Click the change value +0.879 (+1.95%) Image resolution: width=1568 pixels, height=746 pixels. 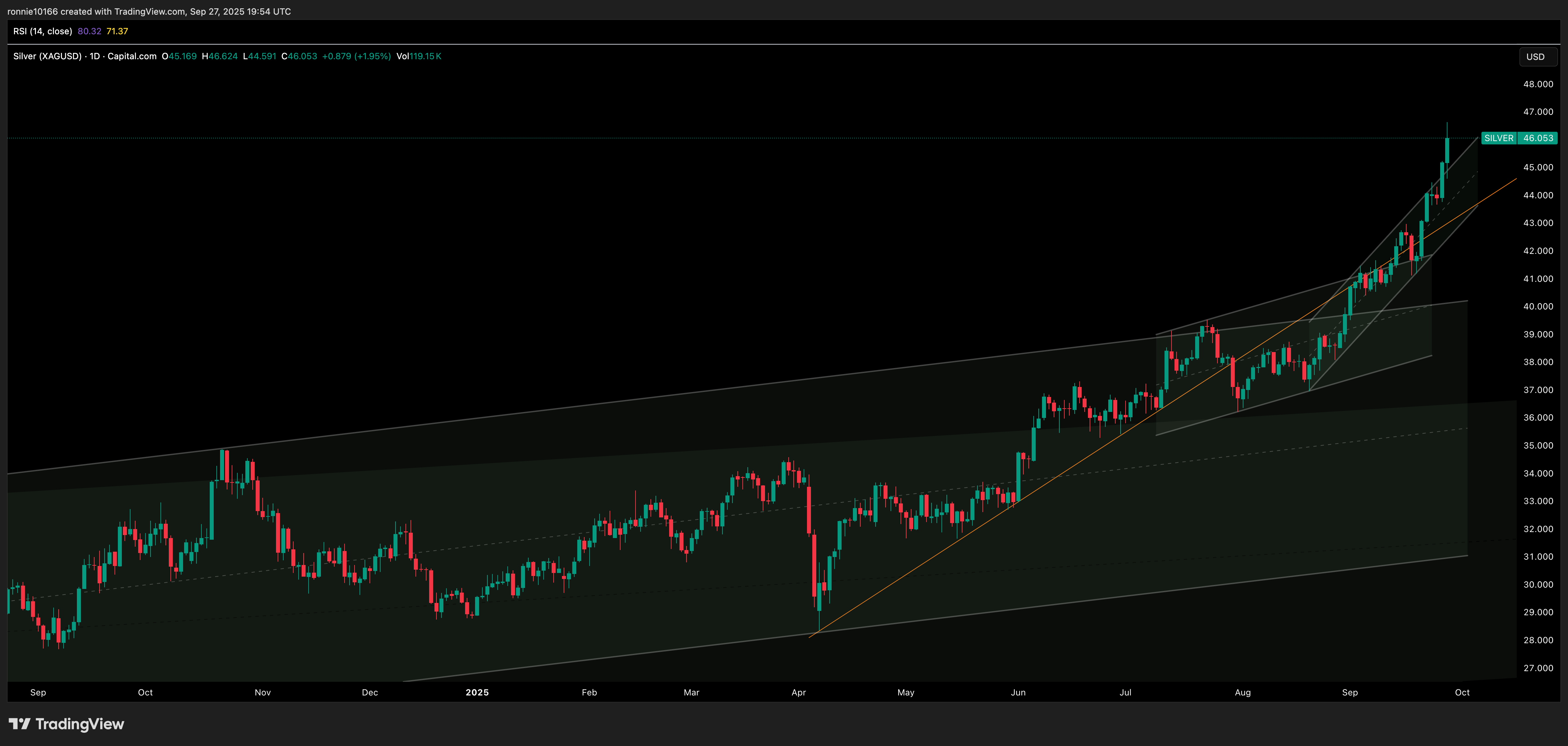click(x=356, y=56)
